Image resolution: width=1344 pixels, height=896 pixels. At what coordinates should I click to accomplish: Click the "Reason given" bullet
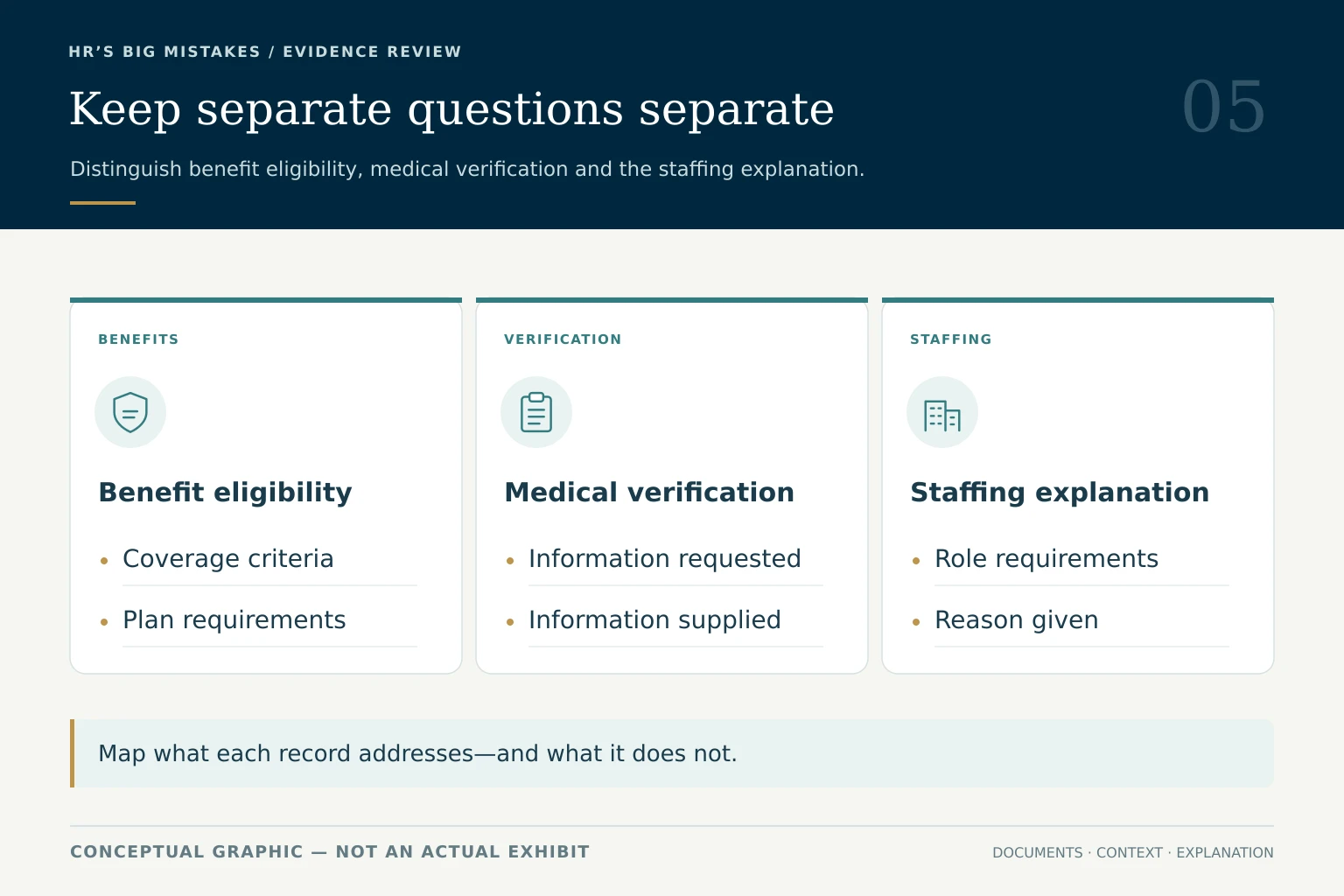[1017, 620]
